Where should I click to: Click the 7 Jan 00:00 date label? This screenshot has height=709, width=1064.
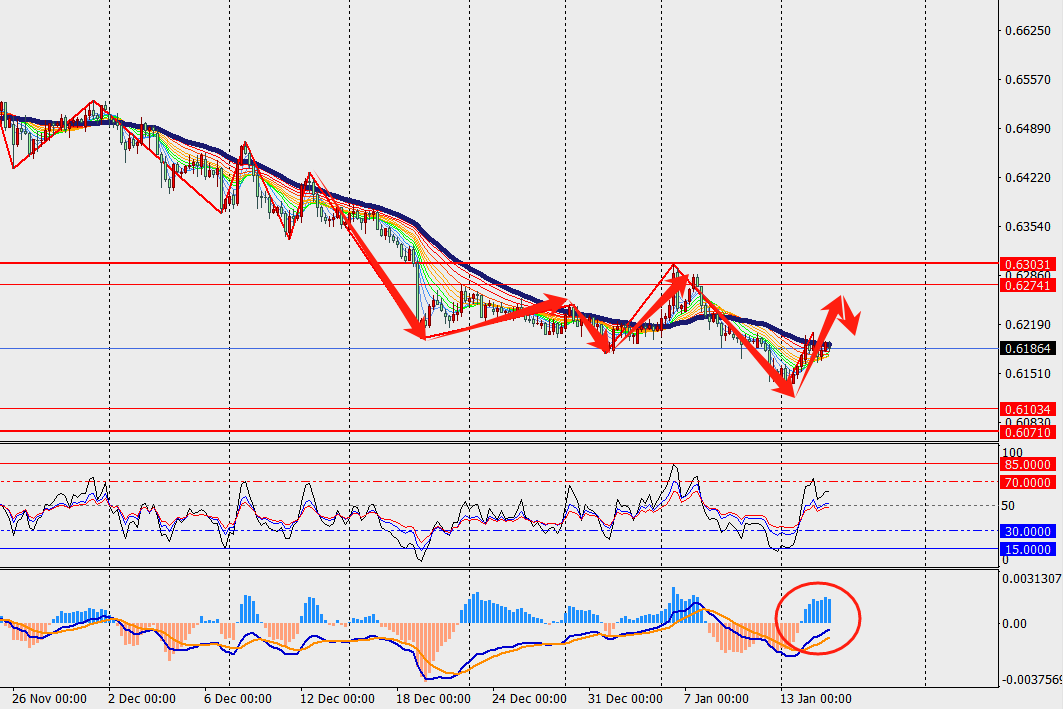pos(716,699)
